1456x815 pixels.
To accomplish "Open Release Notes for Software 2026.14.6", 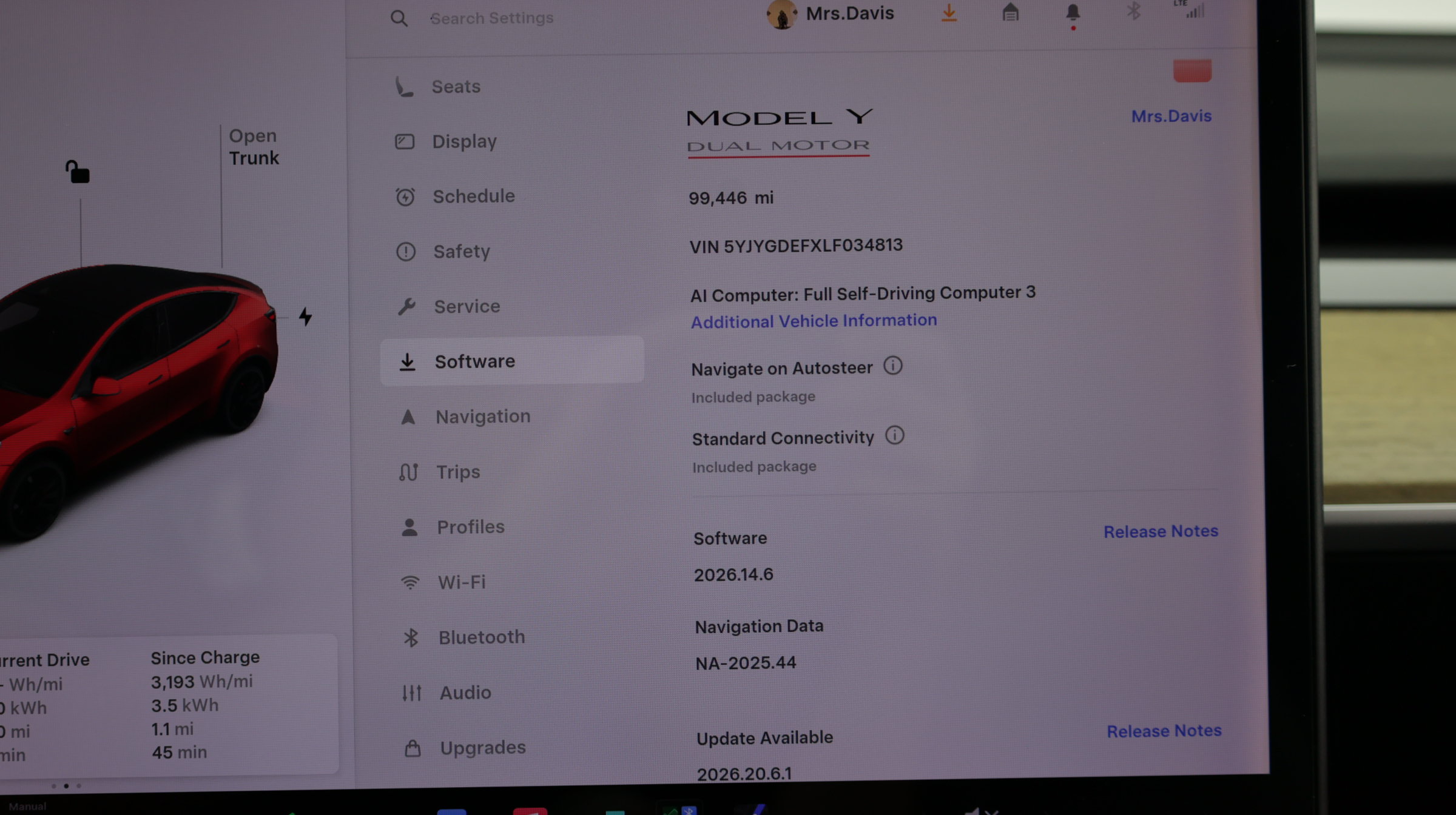I will click(x=1161, y=531).
